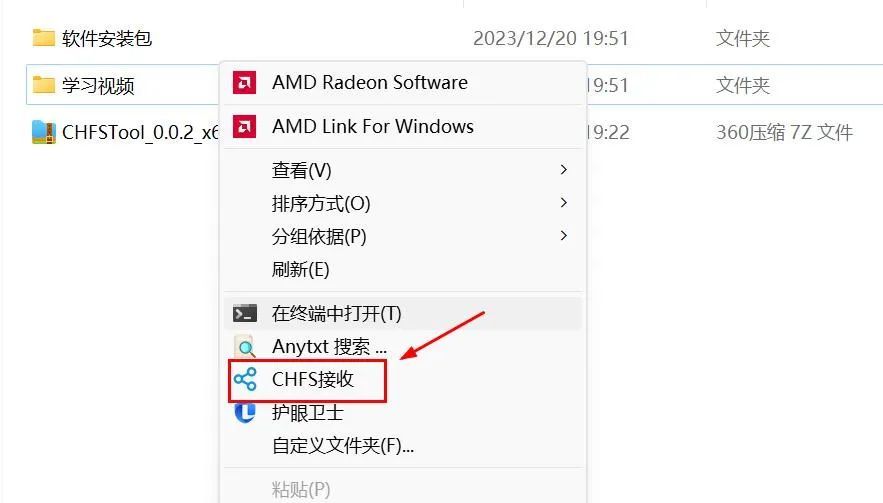The width and height of the screenshot is (883, 503).
Task: Click the 软件安装包 date 2023/12/20 19:51
Action: 551,38
